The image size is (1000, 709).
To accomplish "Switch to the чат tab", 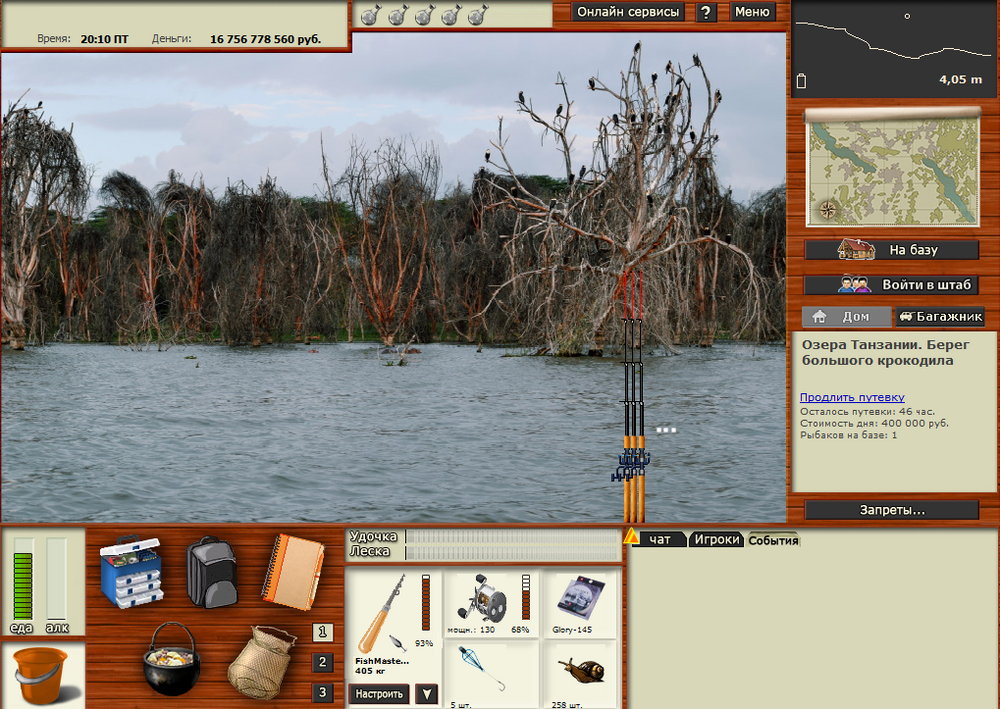I will (x=660, y=540).
